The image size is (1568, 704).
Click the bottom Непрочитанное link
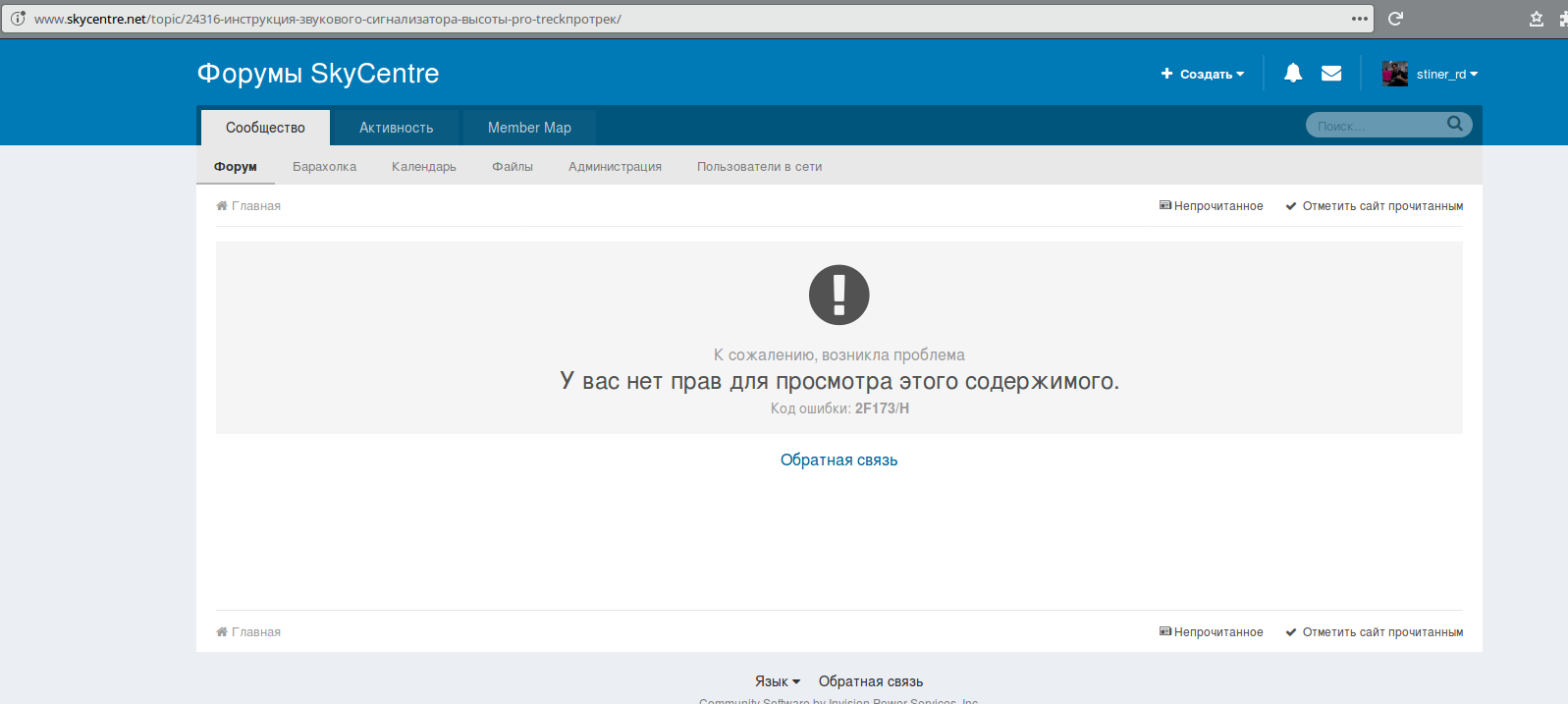click(1212, 632)
